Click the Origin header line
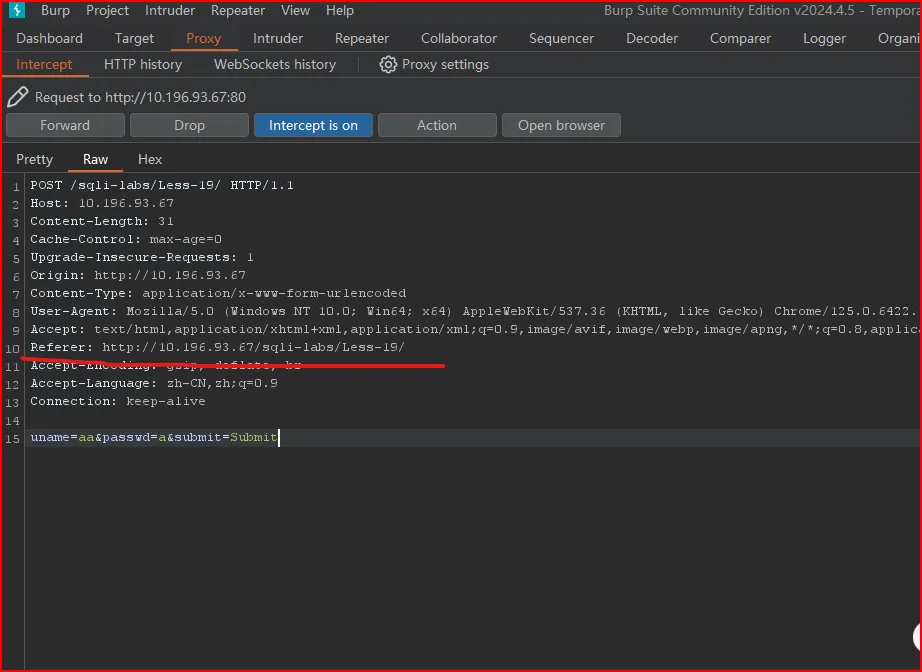 coord(138,275)
